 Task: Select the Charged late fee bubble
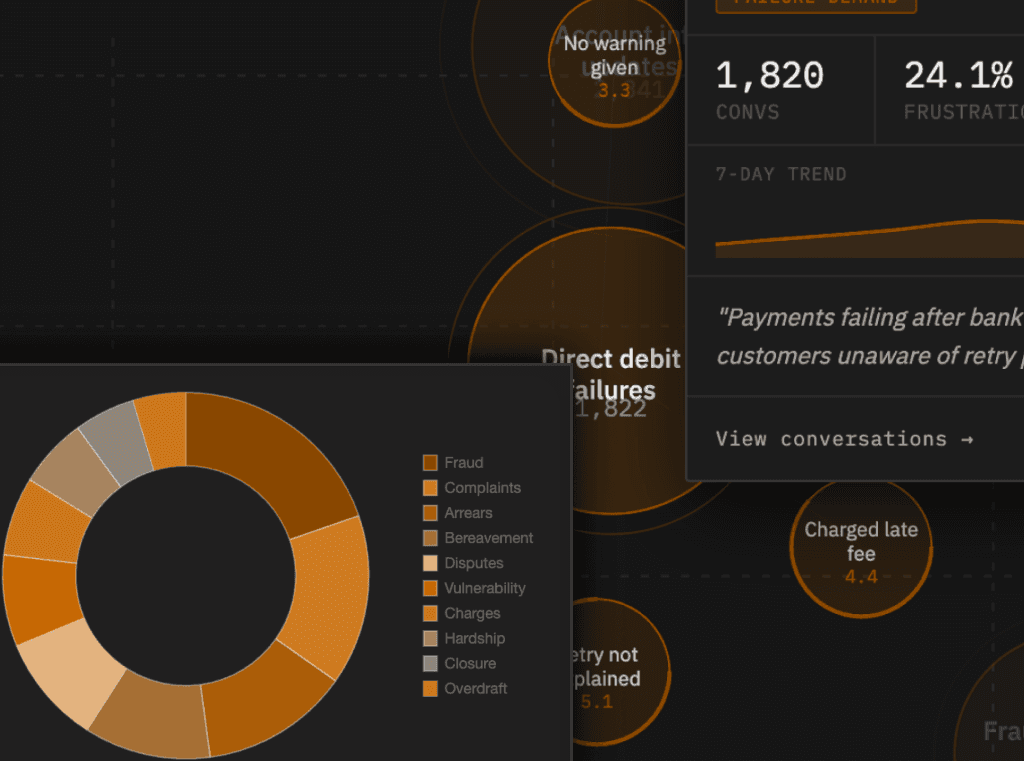pyautogui.click(x=861, y=549)
